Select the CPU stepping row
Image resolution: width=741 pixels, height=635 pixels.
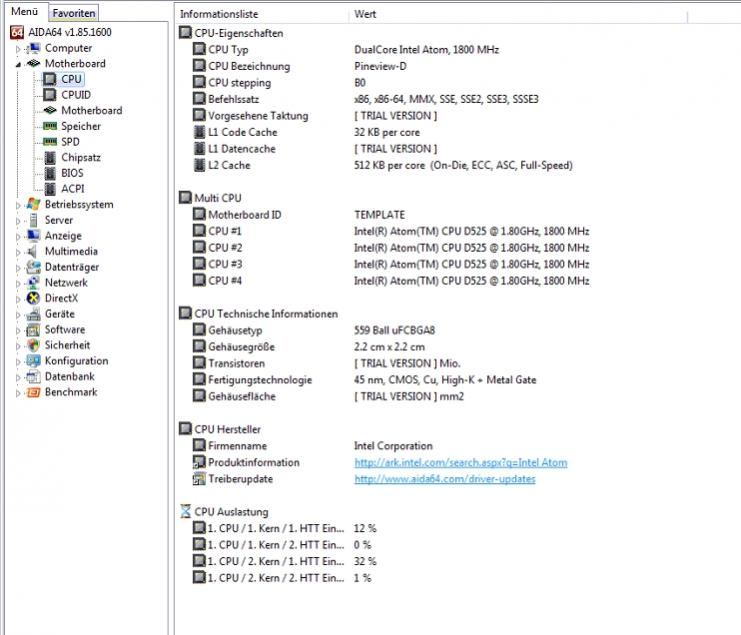279,83
